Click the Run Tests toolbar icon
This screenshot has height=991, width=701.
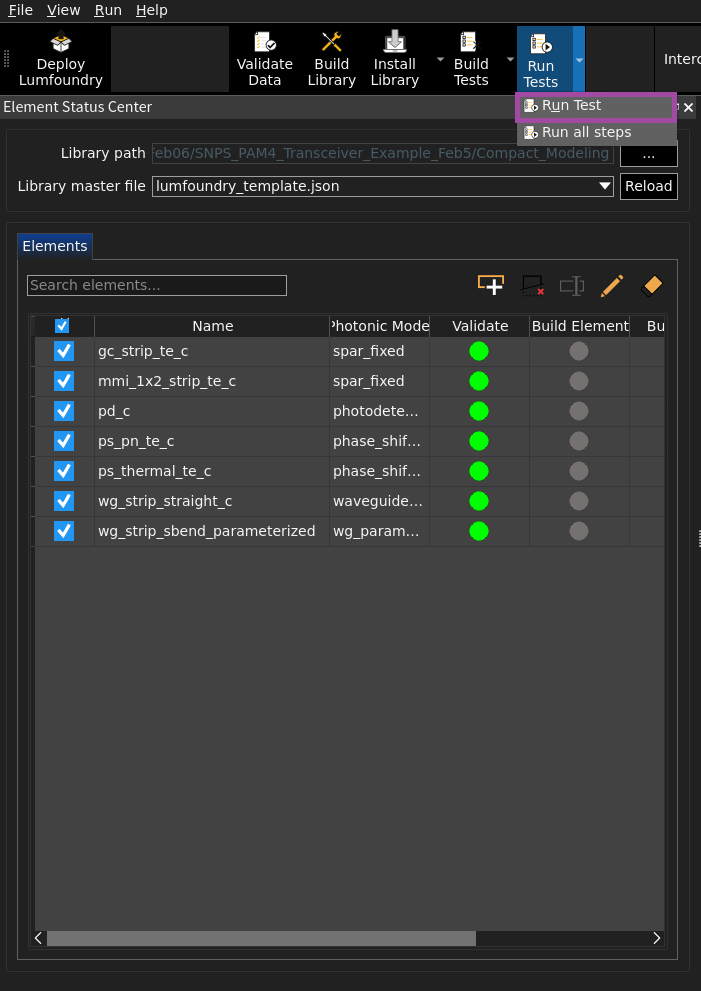pos(541,44)
